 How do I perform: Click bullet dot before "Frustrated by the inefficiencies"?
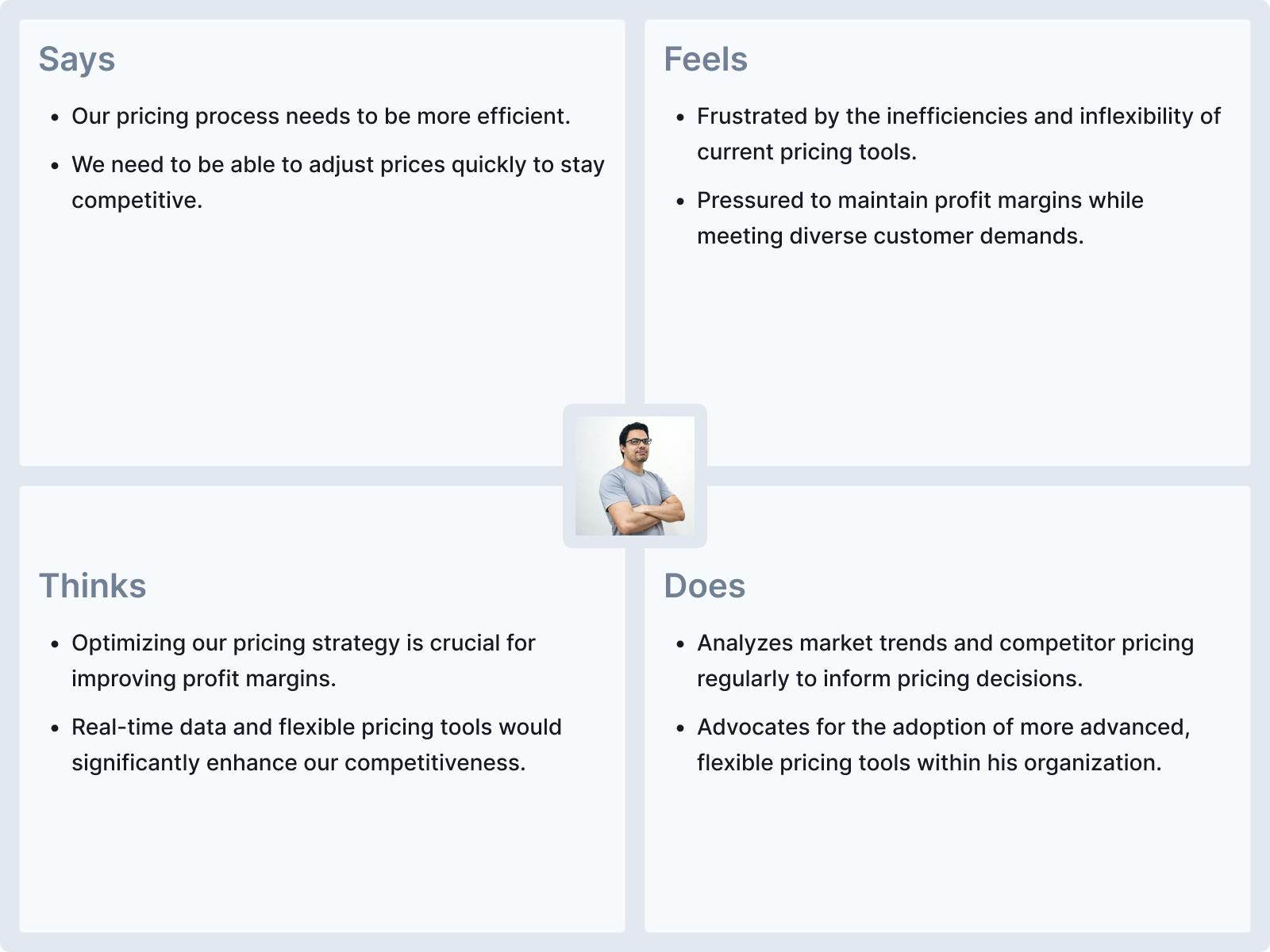click(x=680, y=117)
